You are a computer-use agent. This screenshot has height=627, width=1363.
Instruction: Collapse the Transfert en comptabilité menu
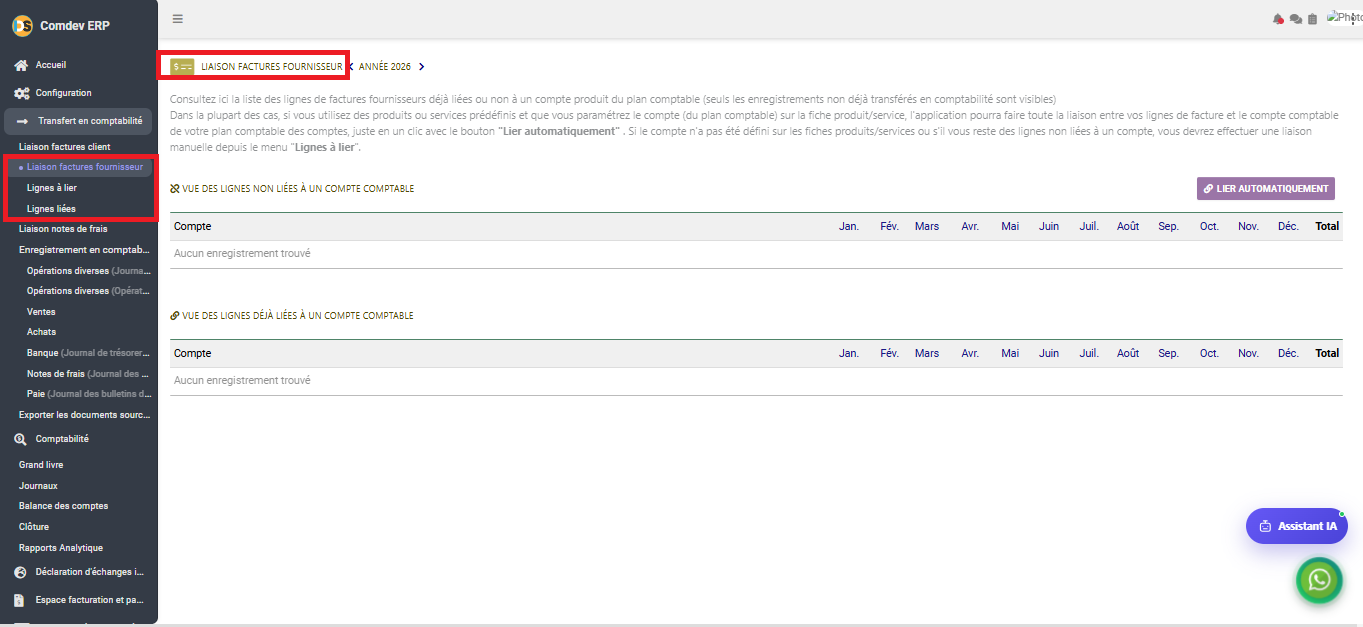click(x=78, y=121)
